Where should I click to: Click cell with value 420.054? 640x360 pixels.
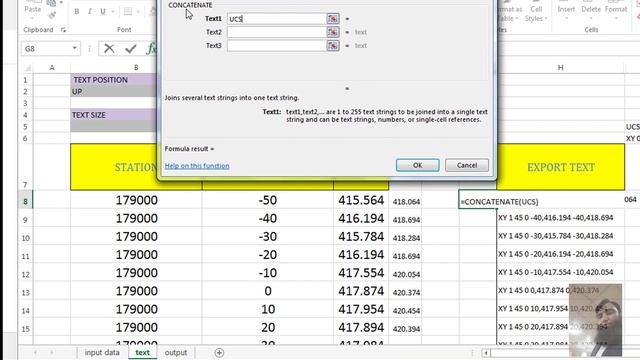pyautogui.click(x=406, y=274)
